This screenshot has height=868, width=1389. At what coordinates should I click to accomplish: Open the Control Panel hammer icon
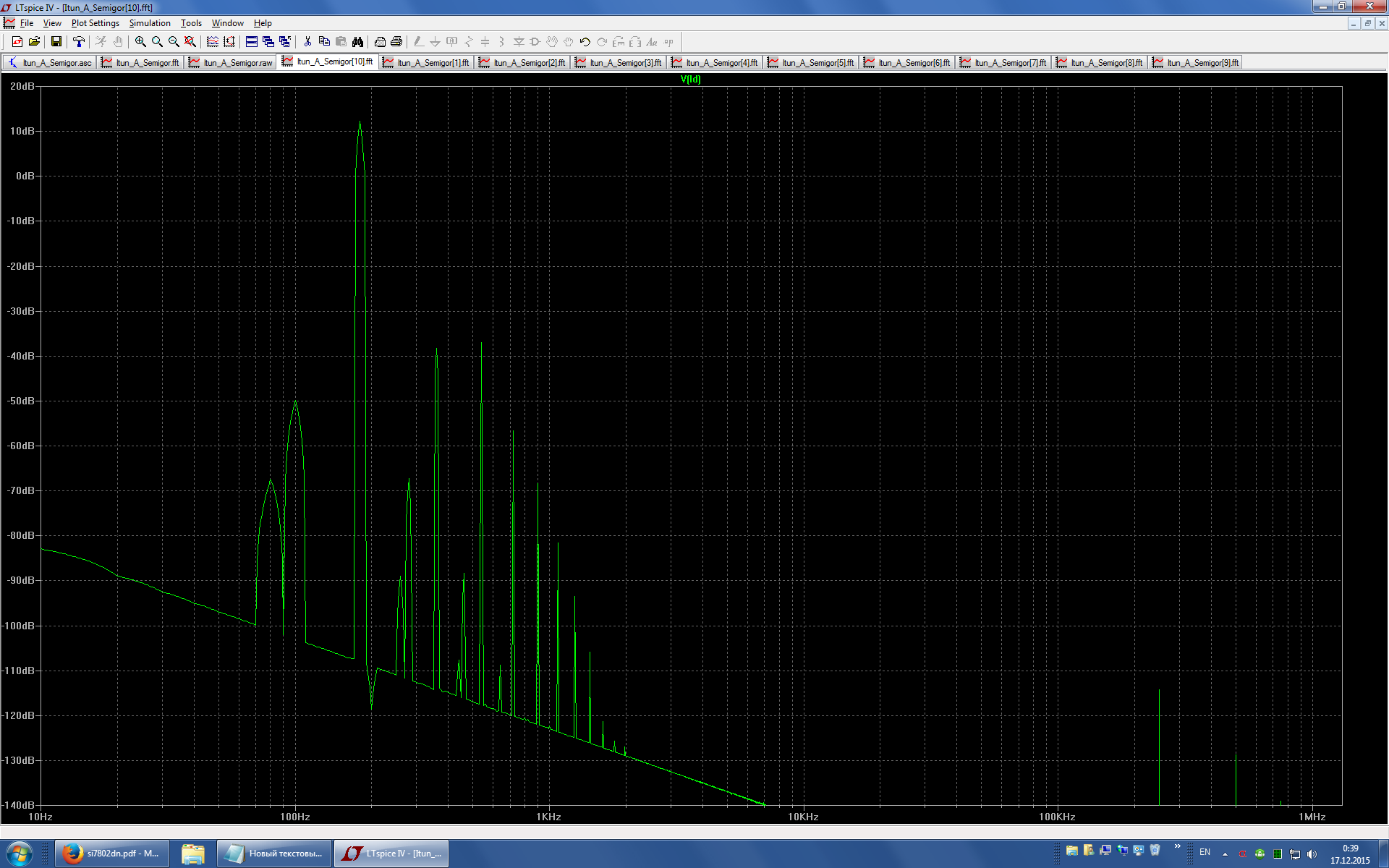tap(78, 42)
